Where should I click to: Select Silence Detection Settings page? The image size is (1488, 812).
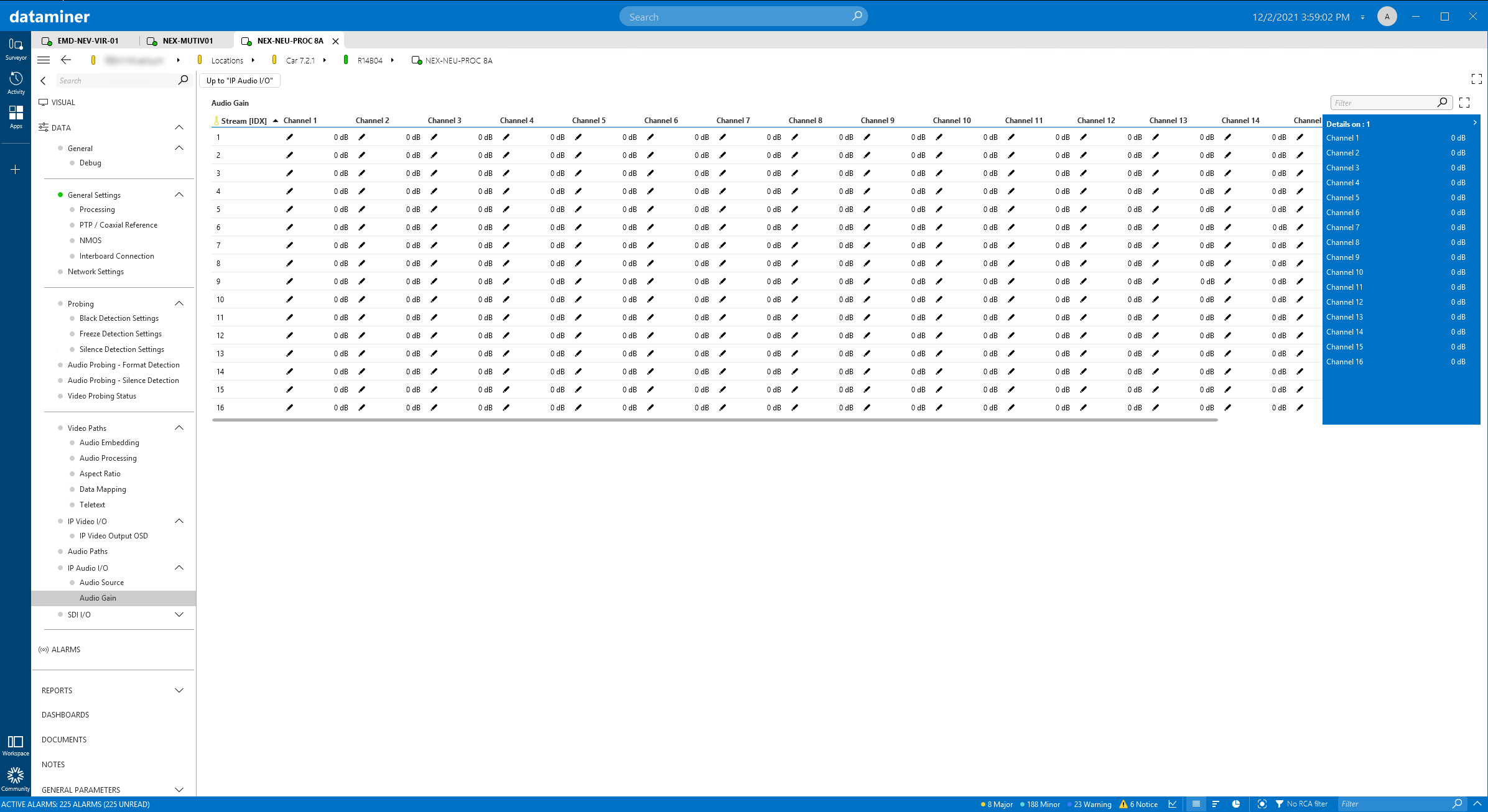pyautogui.click(x=122, y=349)
